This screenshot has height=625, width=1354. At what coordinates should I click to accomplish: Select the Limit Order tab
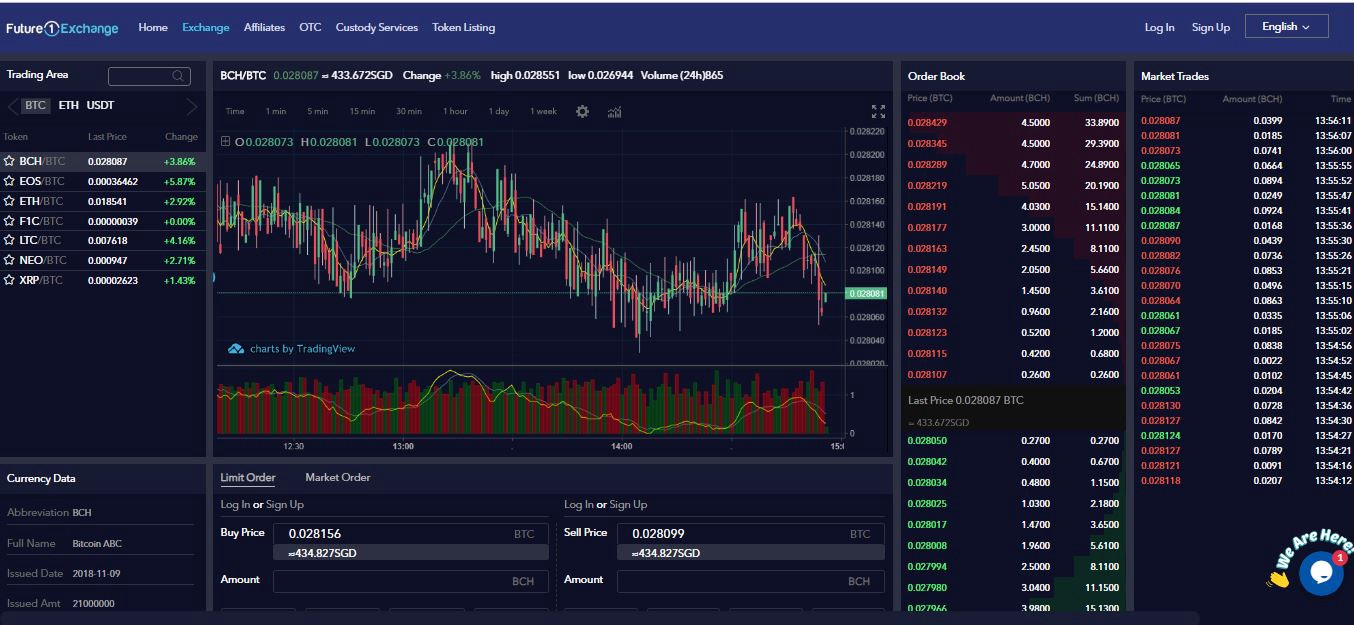(x=248, y=478)
